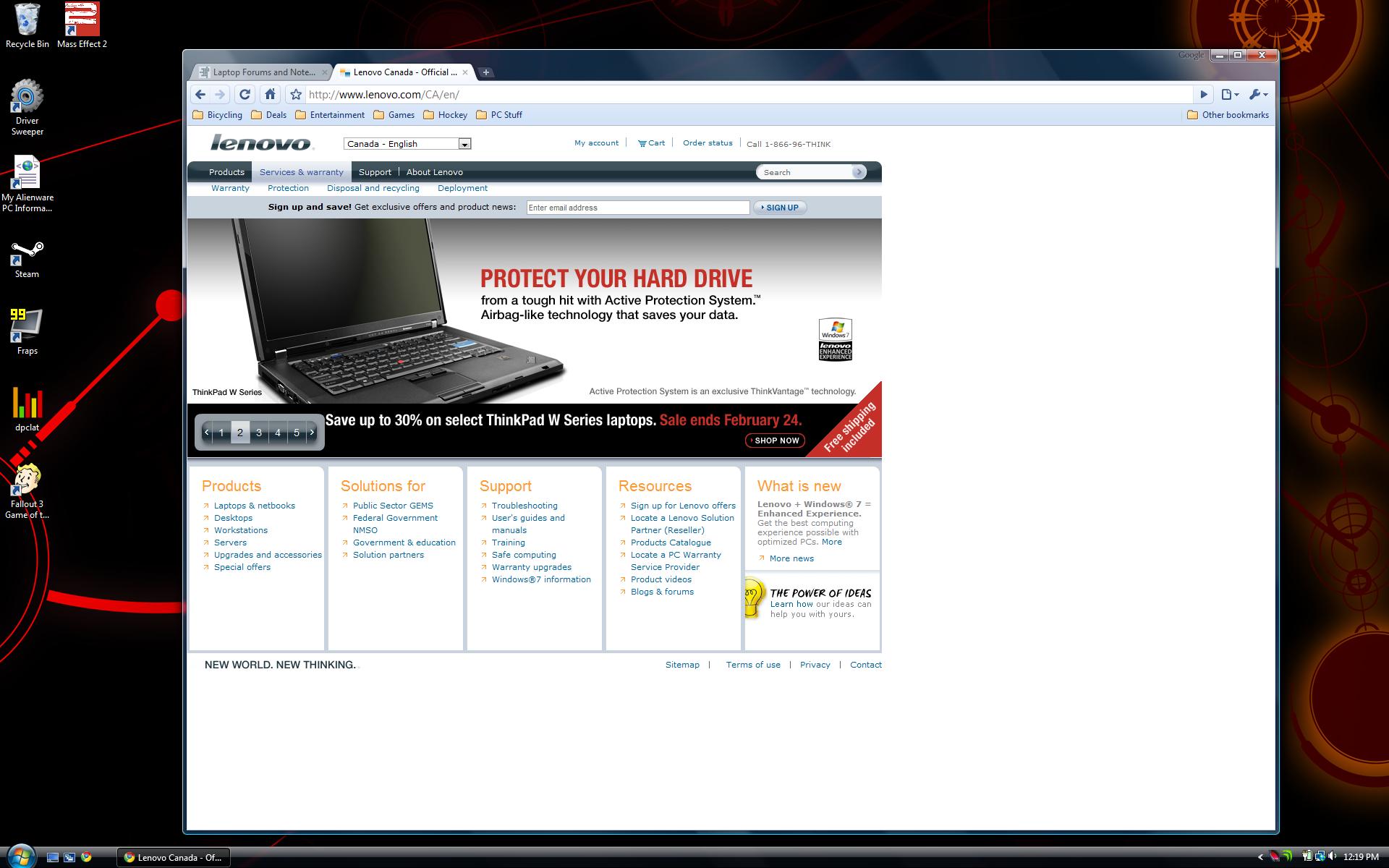The image size is (1389, 868).
Task: Bookmark this page with the star icon
Action: tap(295, 94)
